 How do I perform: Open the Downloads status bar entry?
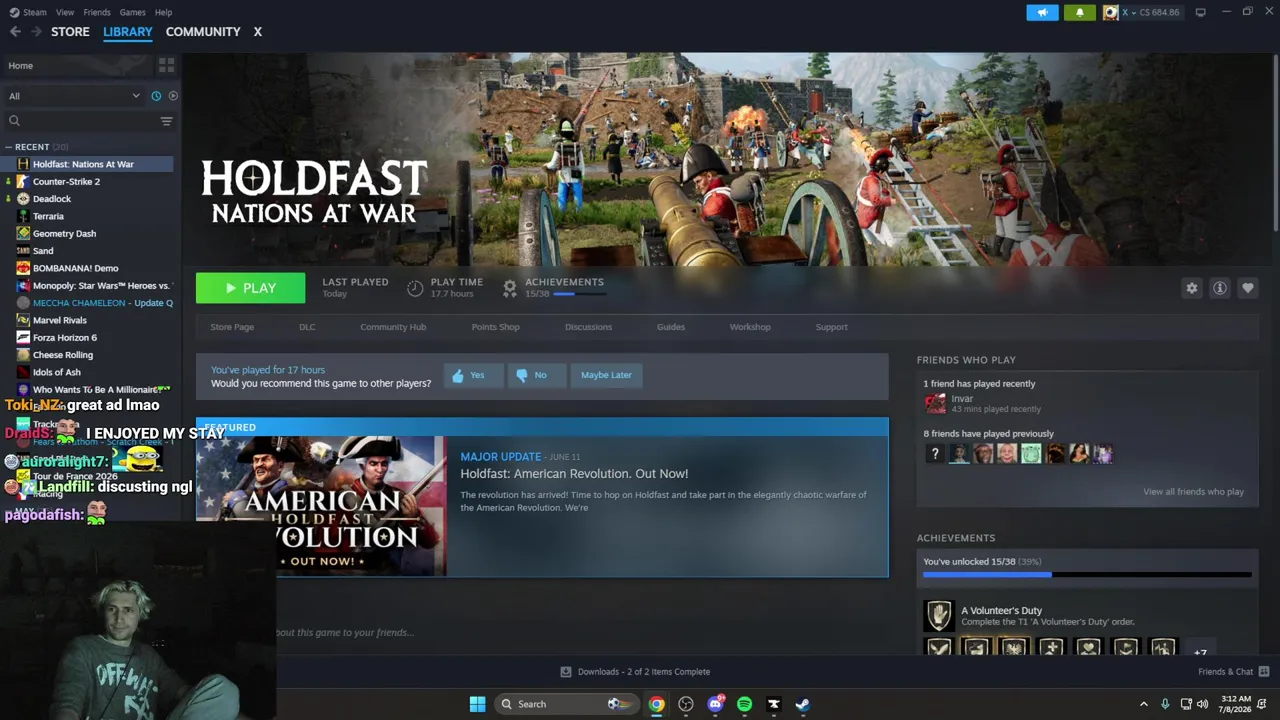point(635,672)
